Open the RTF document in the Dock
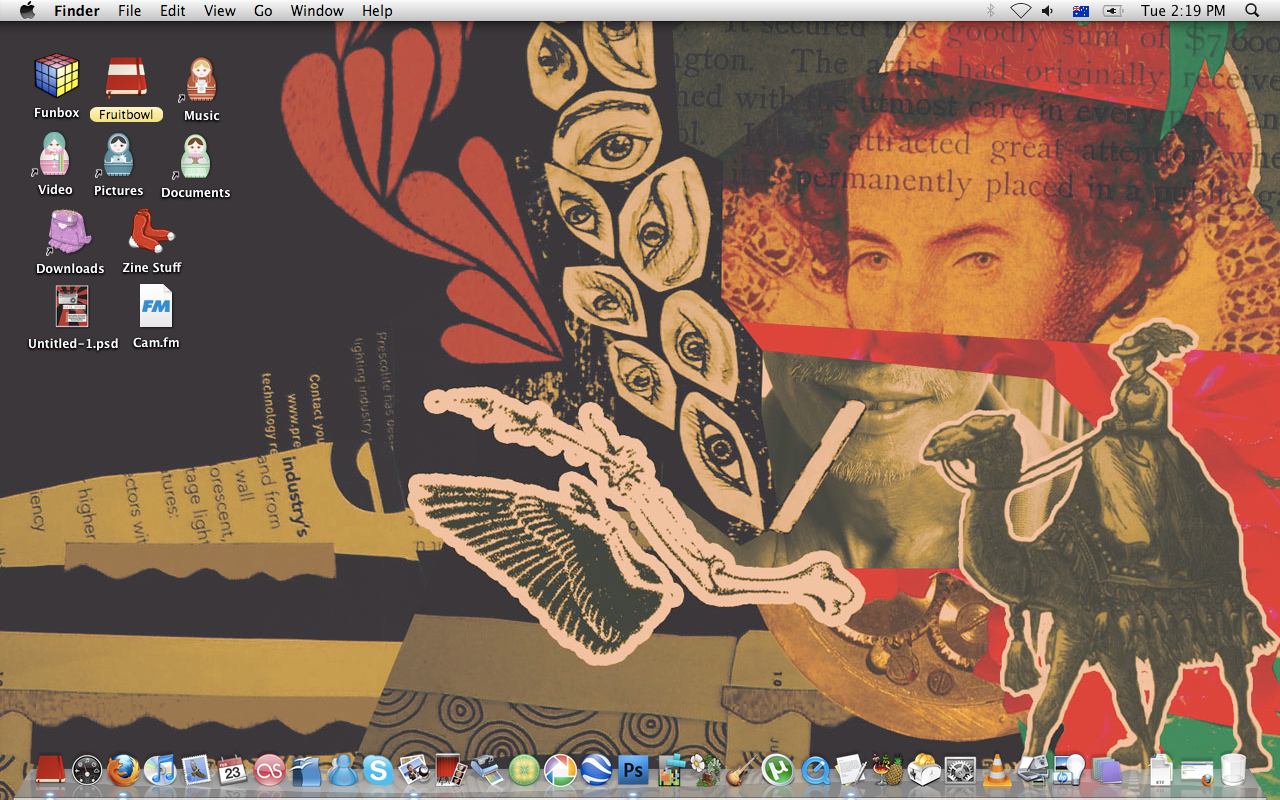 pyautogui.click(x=1161, y=770)
